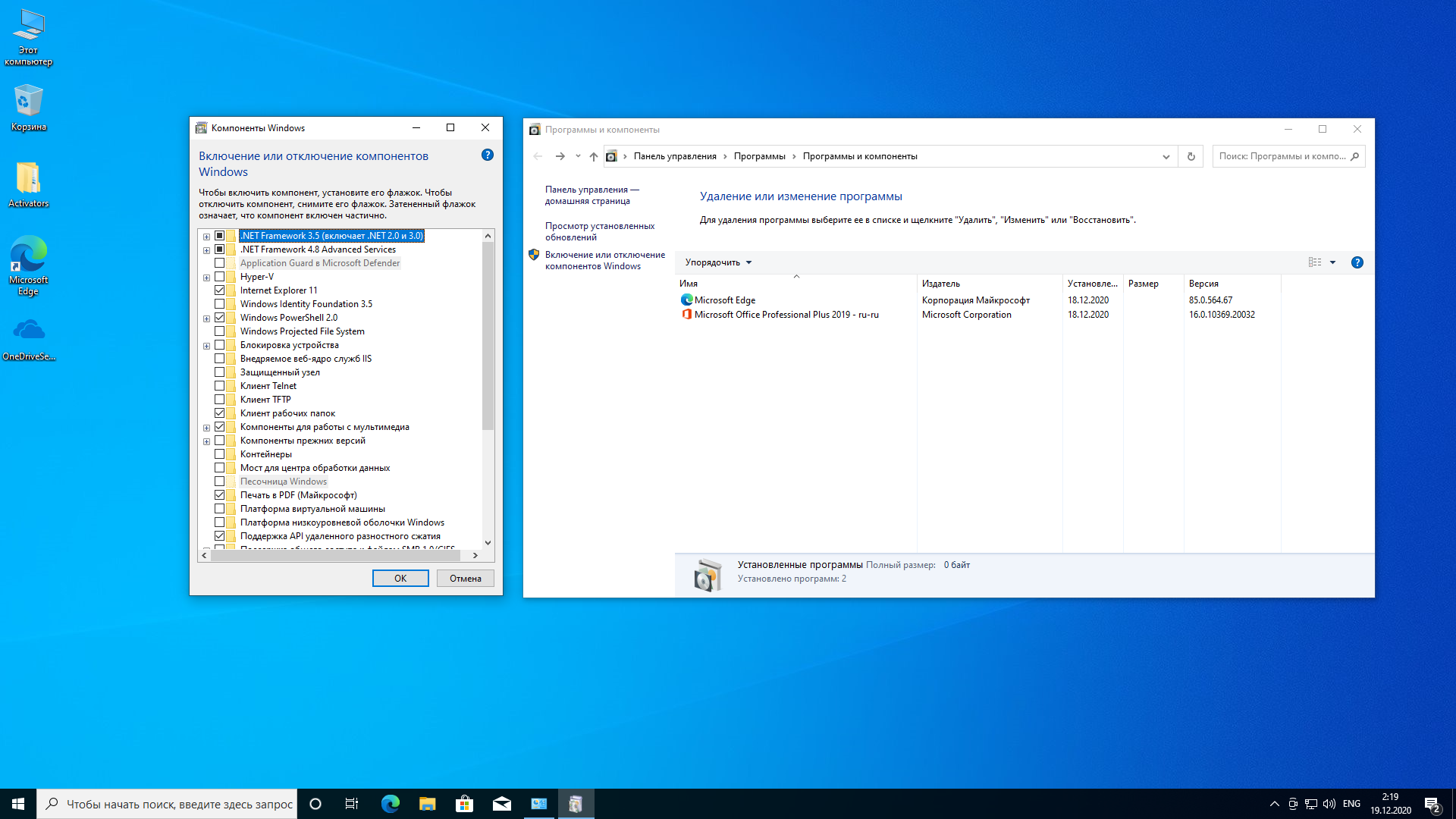The image size is (1456, 819).
Task: Open the address bar history dropdown
Action: (1166, 157)
